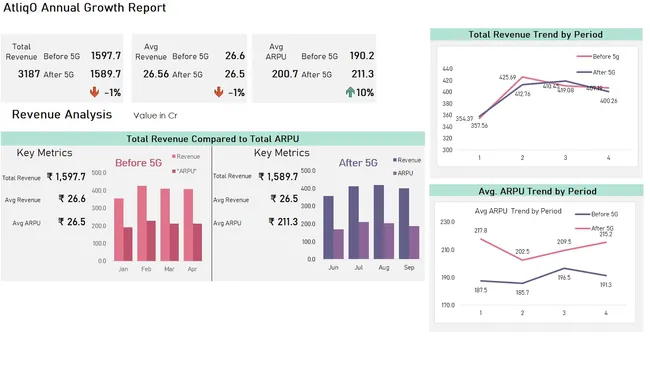Screen dimensions: 650x366
Task: Click the AtliqO Annual Growth Report title
Action: [85, 8]
